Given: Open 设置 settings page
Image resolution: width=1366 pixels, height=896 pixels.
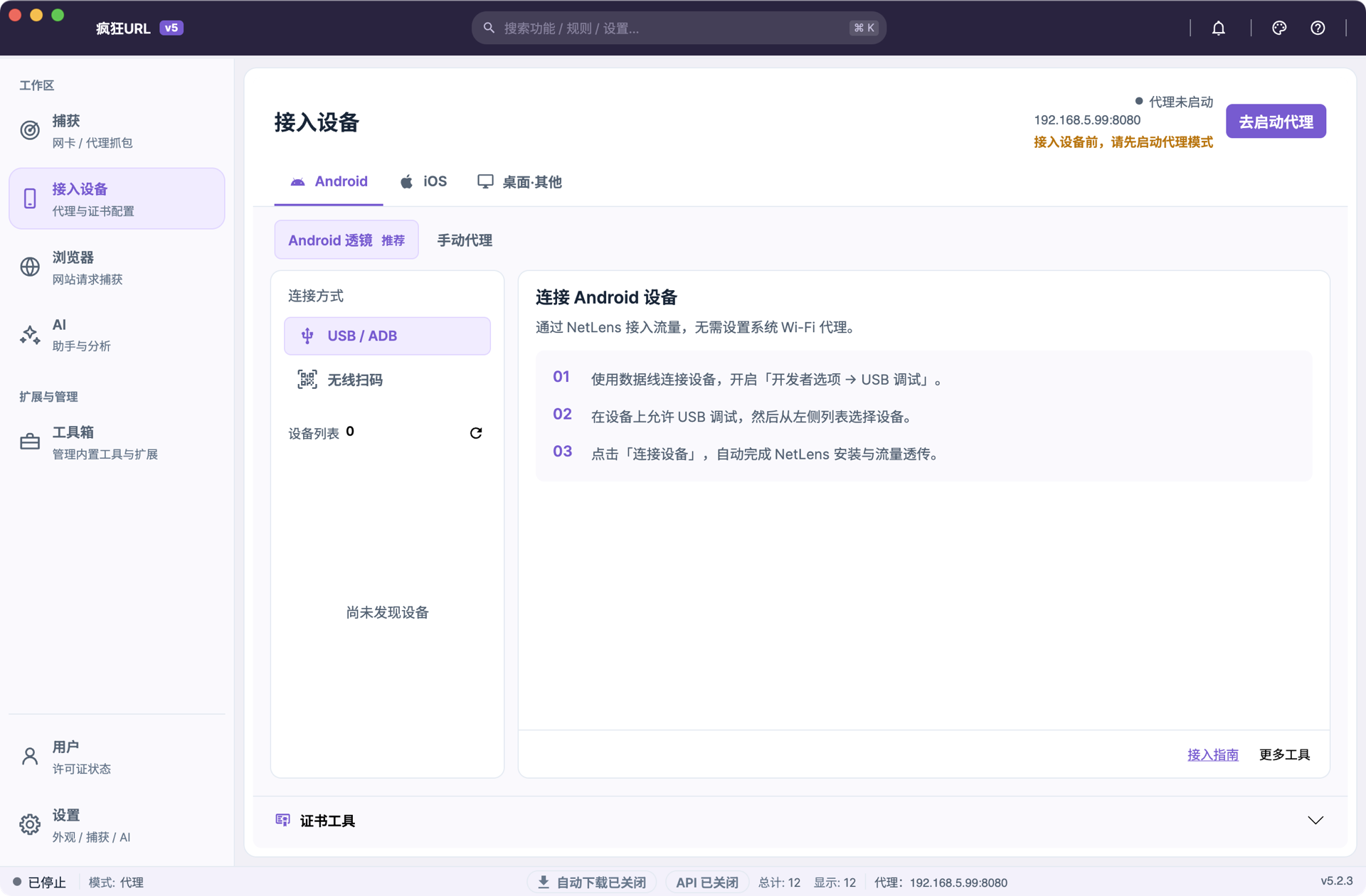Looking at the screenshot, I should [x=117, y=825].
